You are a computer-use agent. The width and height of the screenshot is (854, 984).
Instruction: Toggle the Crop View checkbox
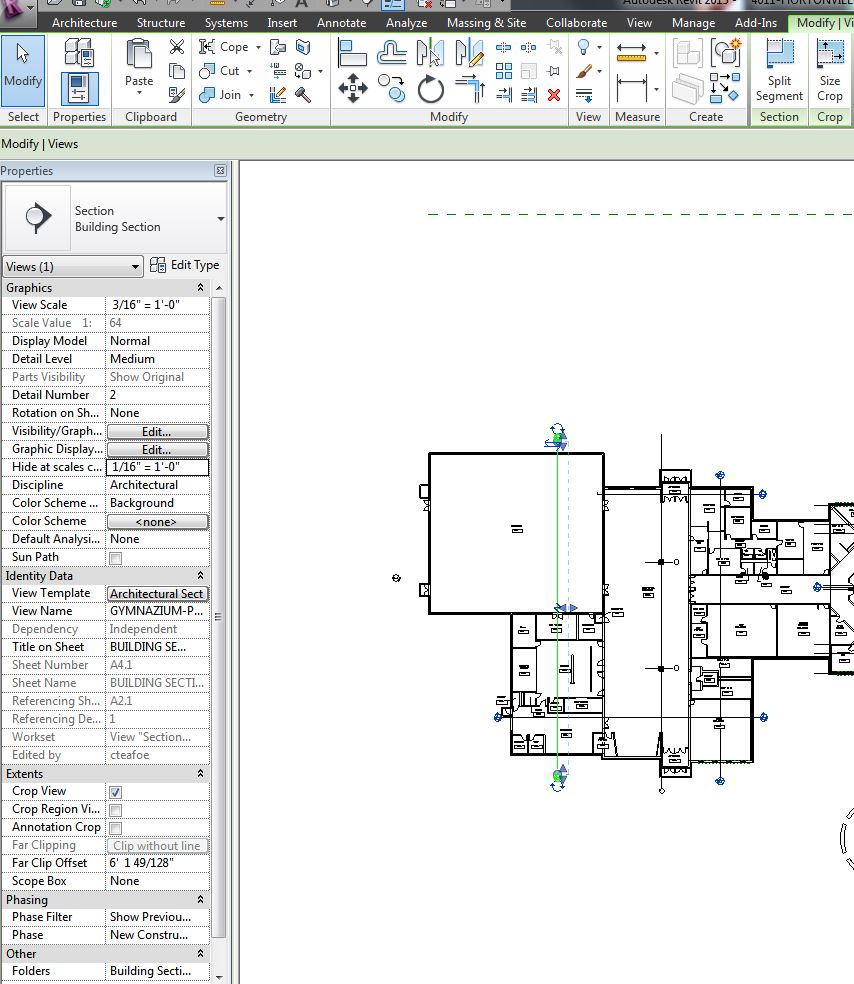115,791
